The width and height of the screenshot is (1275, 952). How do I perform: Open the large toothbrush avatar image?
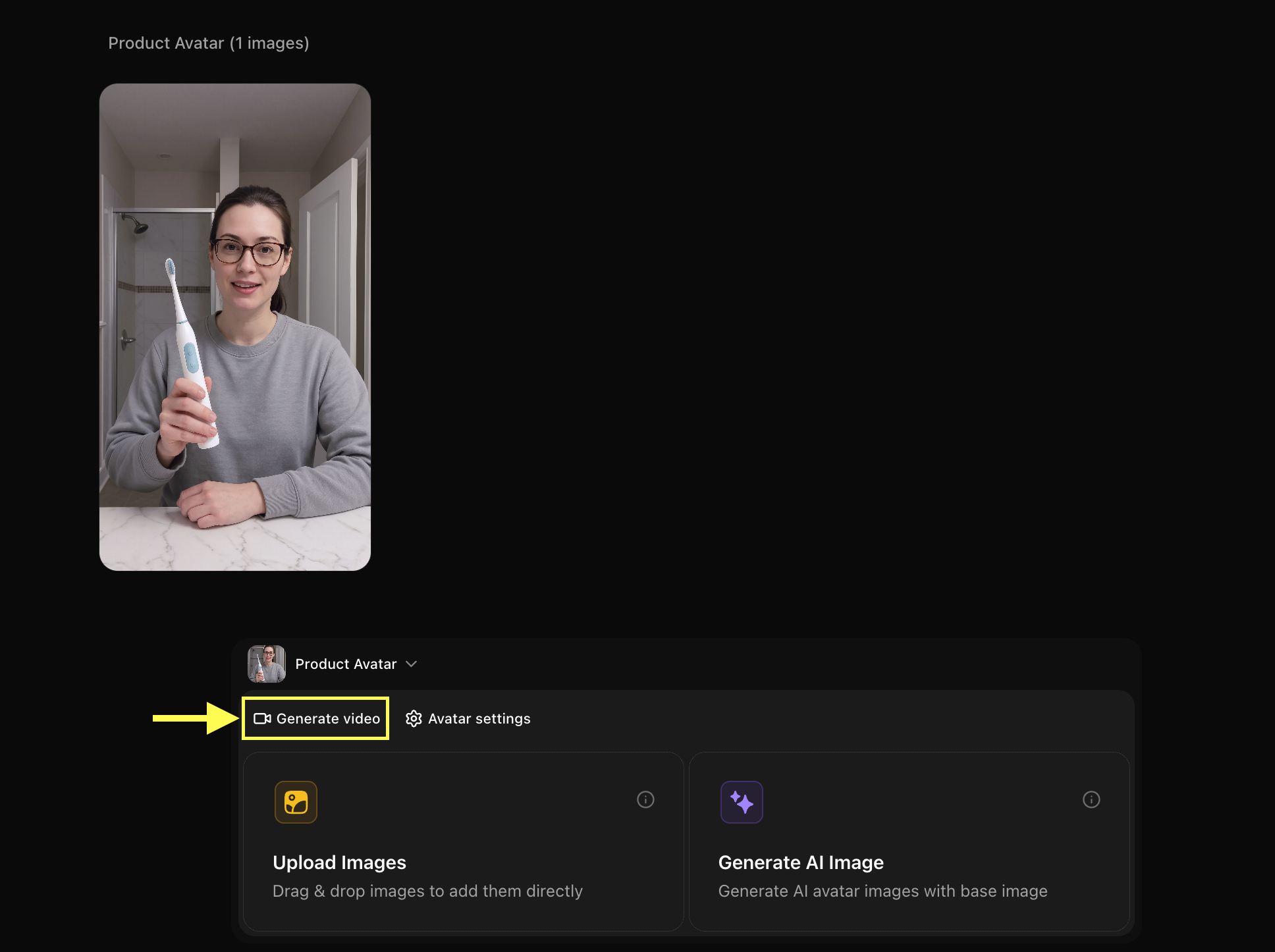[235, 327]
